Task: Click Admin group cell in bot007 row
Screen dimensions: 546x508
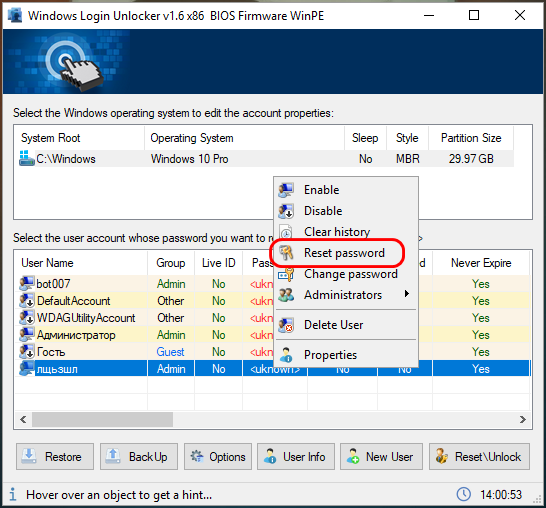Action: point(171,284)
